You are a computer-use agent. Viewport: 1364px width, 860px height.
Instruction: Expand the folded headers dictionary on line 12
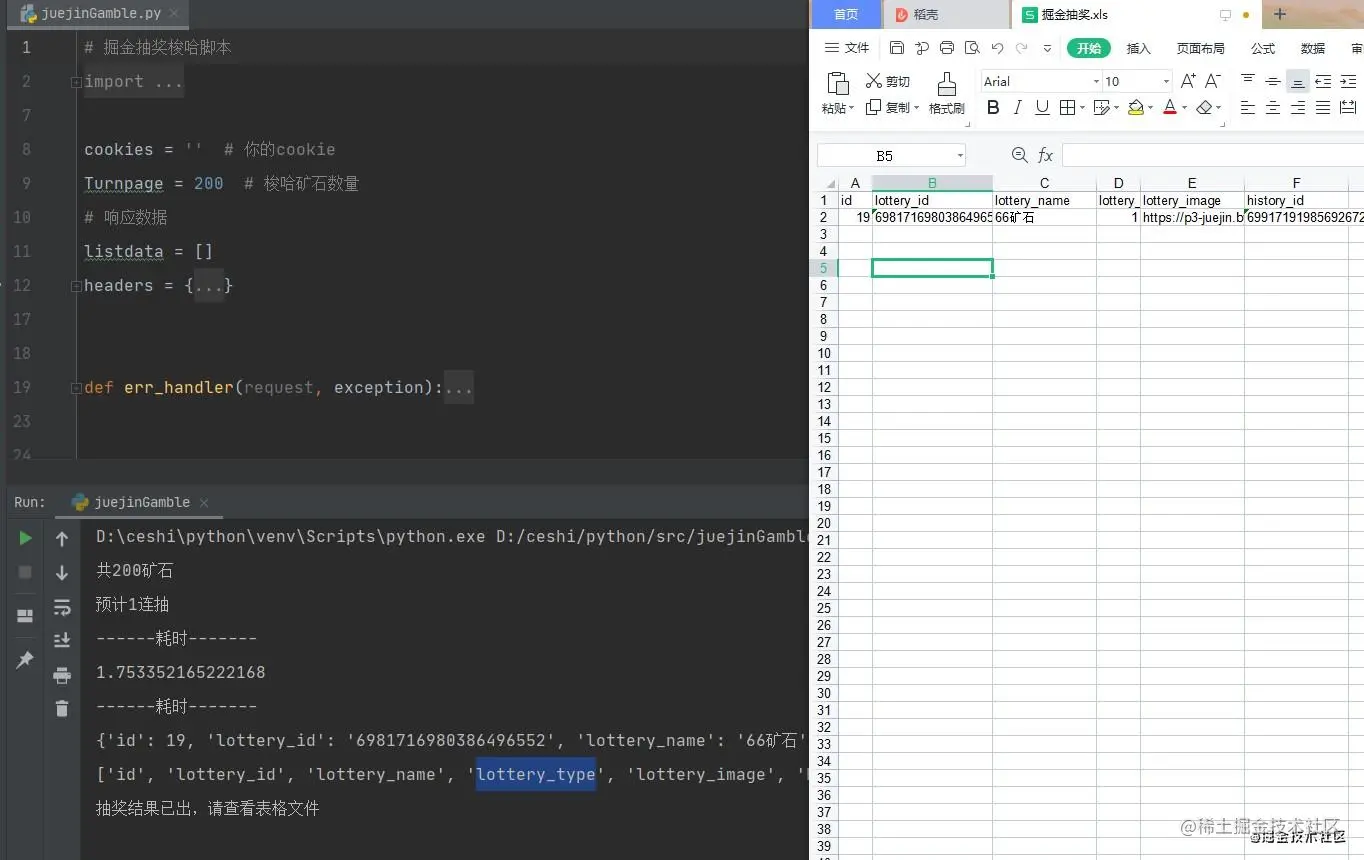[76, 286]
